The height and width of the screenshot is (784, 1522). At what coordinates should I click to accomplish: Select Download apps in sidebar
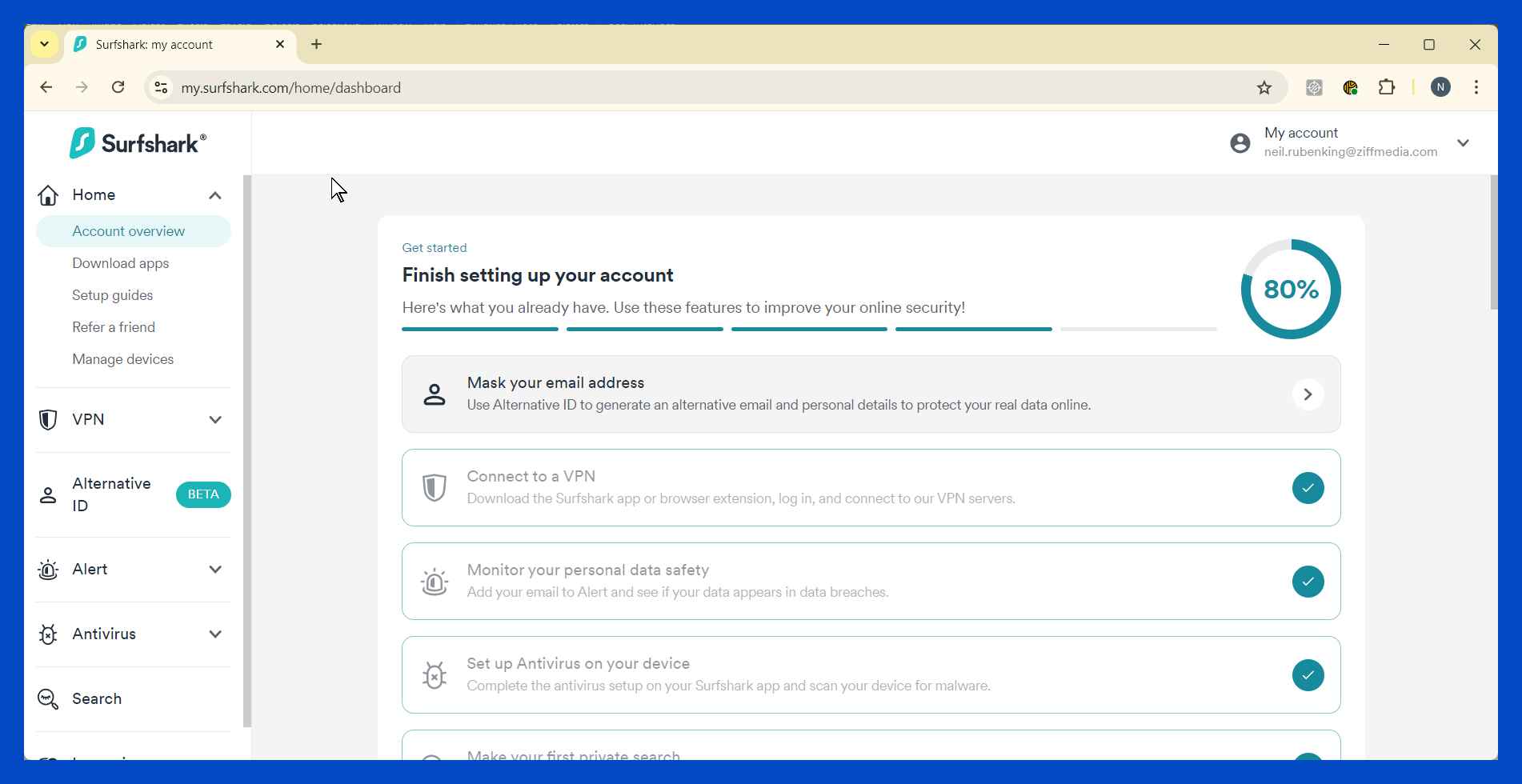[121, 263]
